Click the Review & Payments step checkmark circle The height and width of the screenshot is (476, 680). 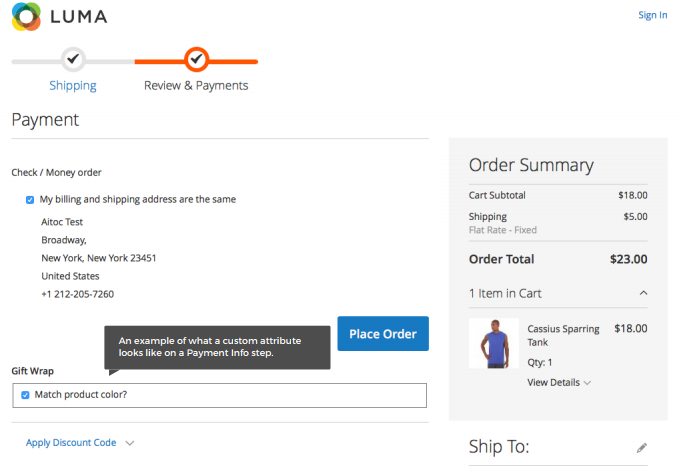196,59
